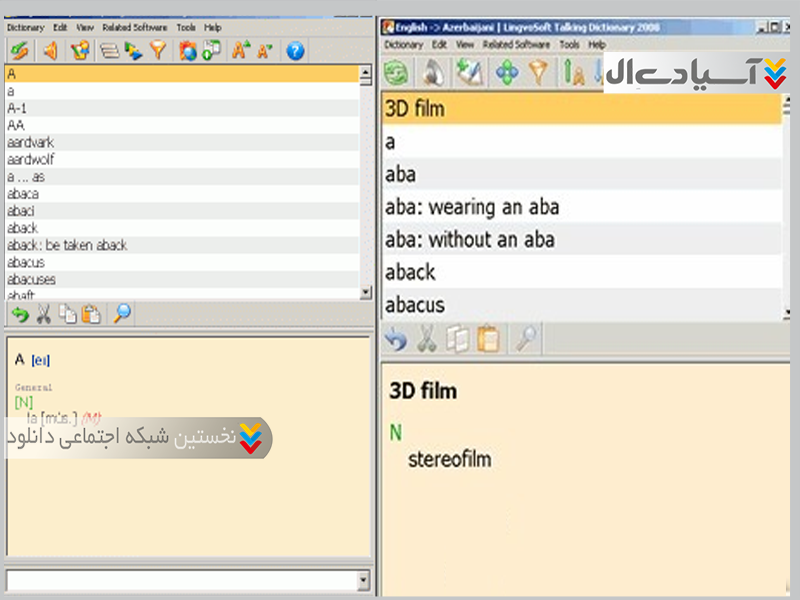The height and width of the screenshot is (600, 800).
Task: Select 'abacus' entry in right word list
Action: [415, 304]
